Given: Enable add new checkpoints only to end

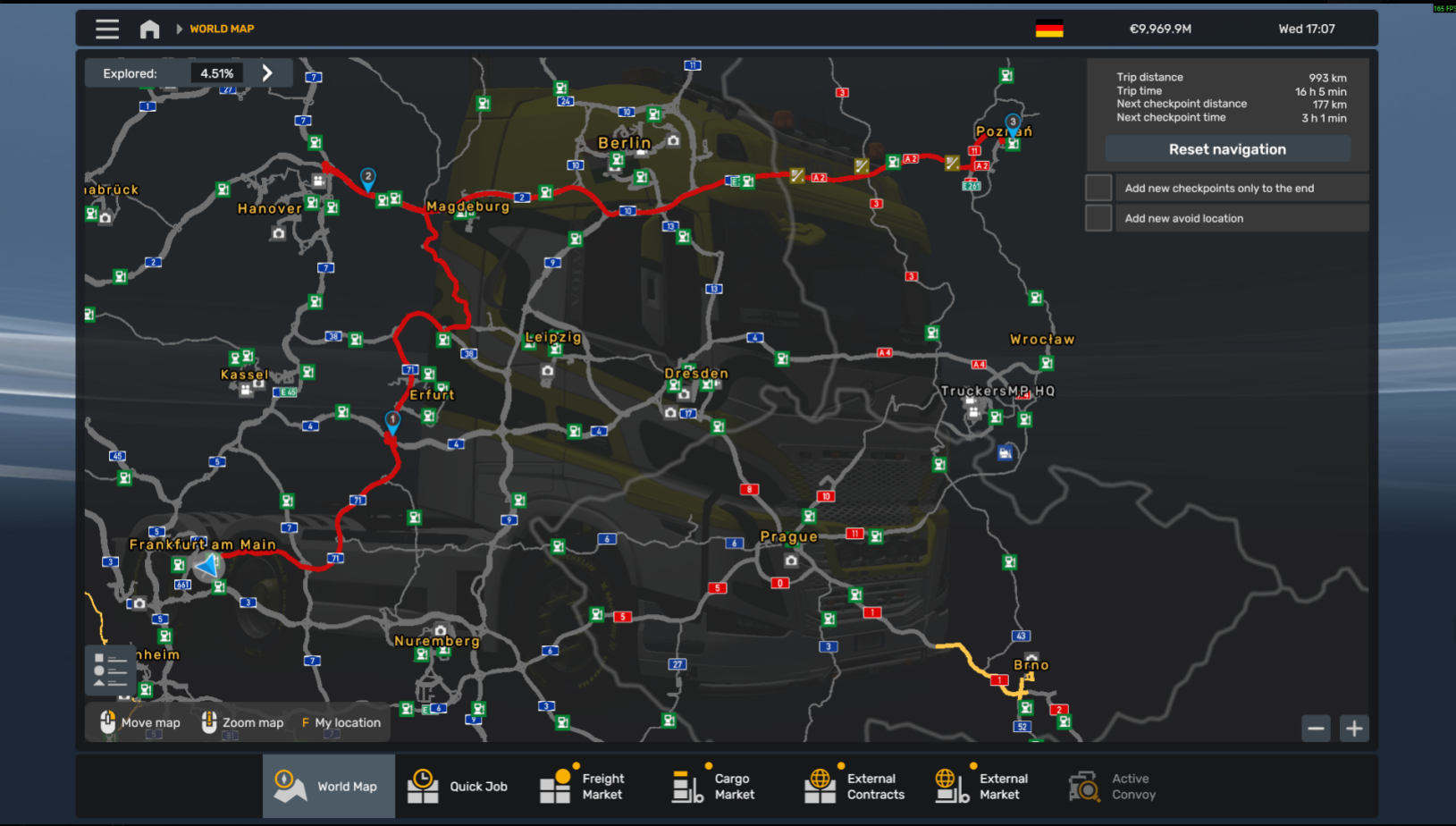Looking at the screenshot, I should (x=1098, y=189).
